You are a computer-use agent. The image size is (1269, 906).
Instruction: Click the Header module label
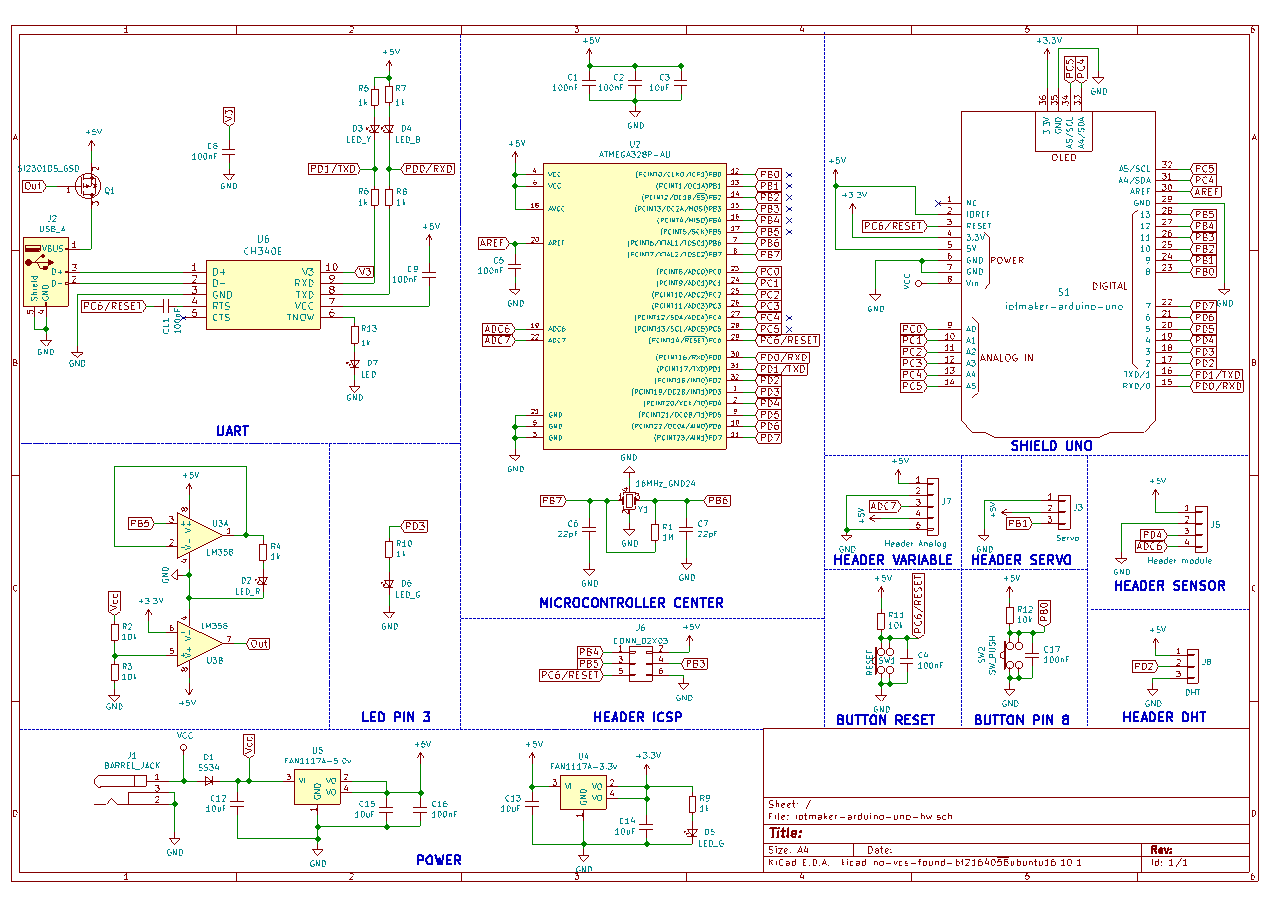[x=1177, y=560]
